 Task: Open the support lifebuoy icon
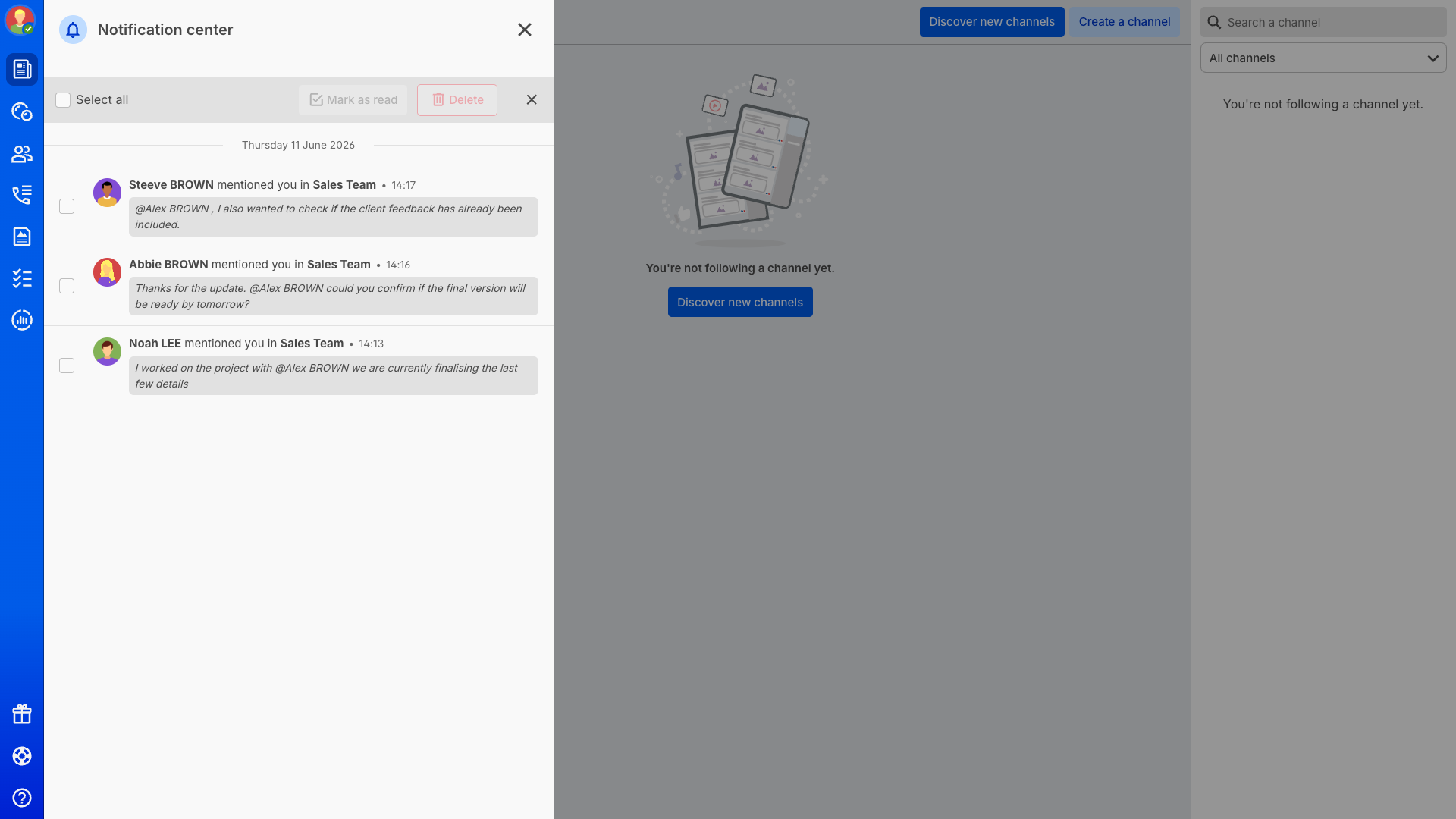pyautogui.click(x=22, y=756)
